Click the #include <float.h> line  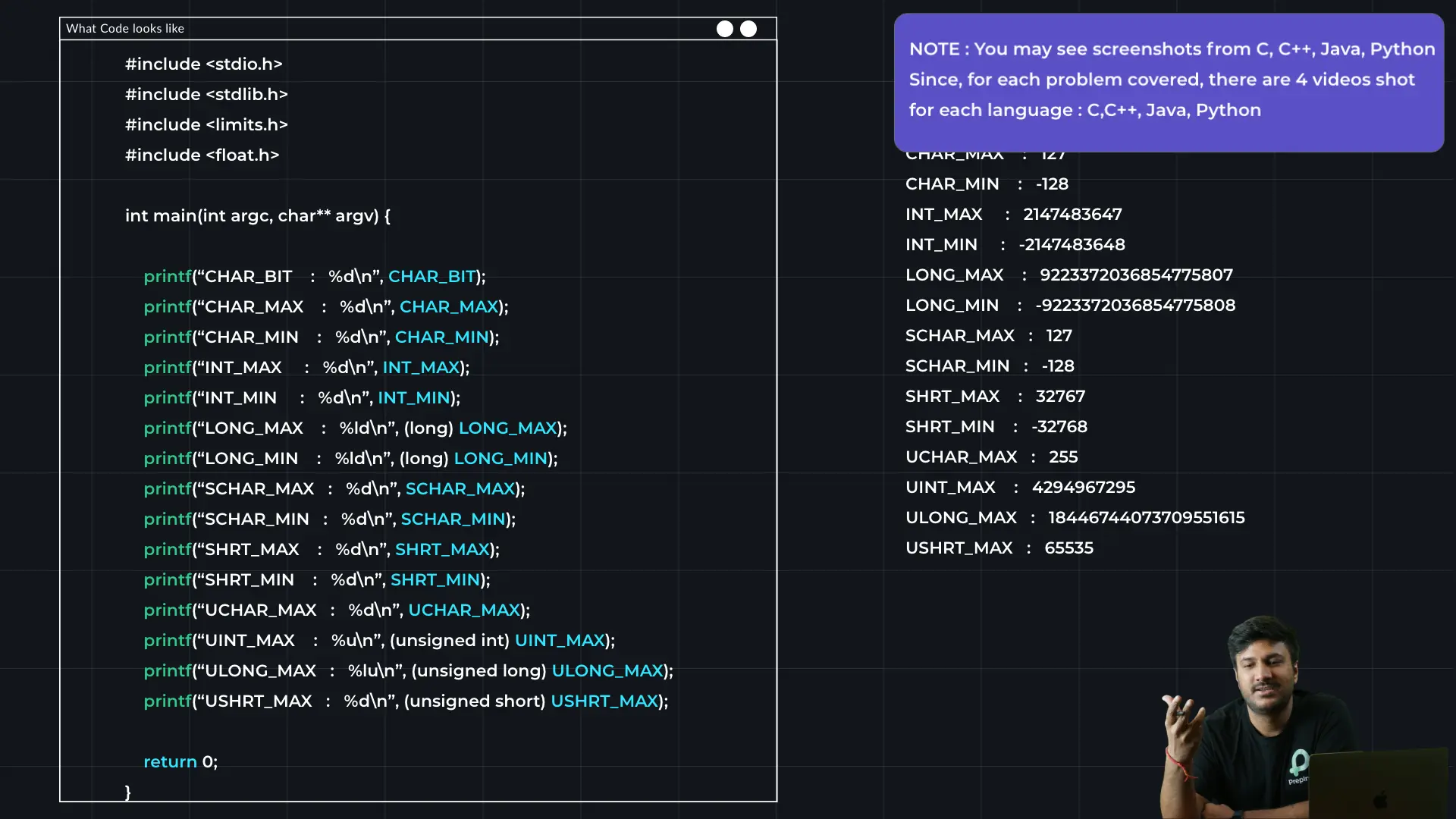(202, 155)
